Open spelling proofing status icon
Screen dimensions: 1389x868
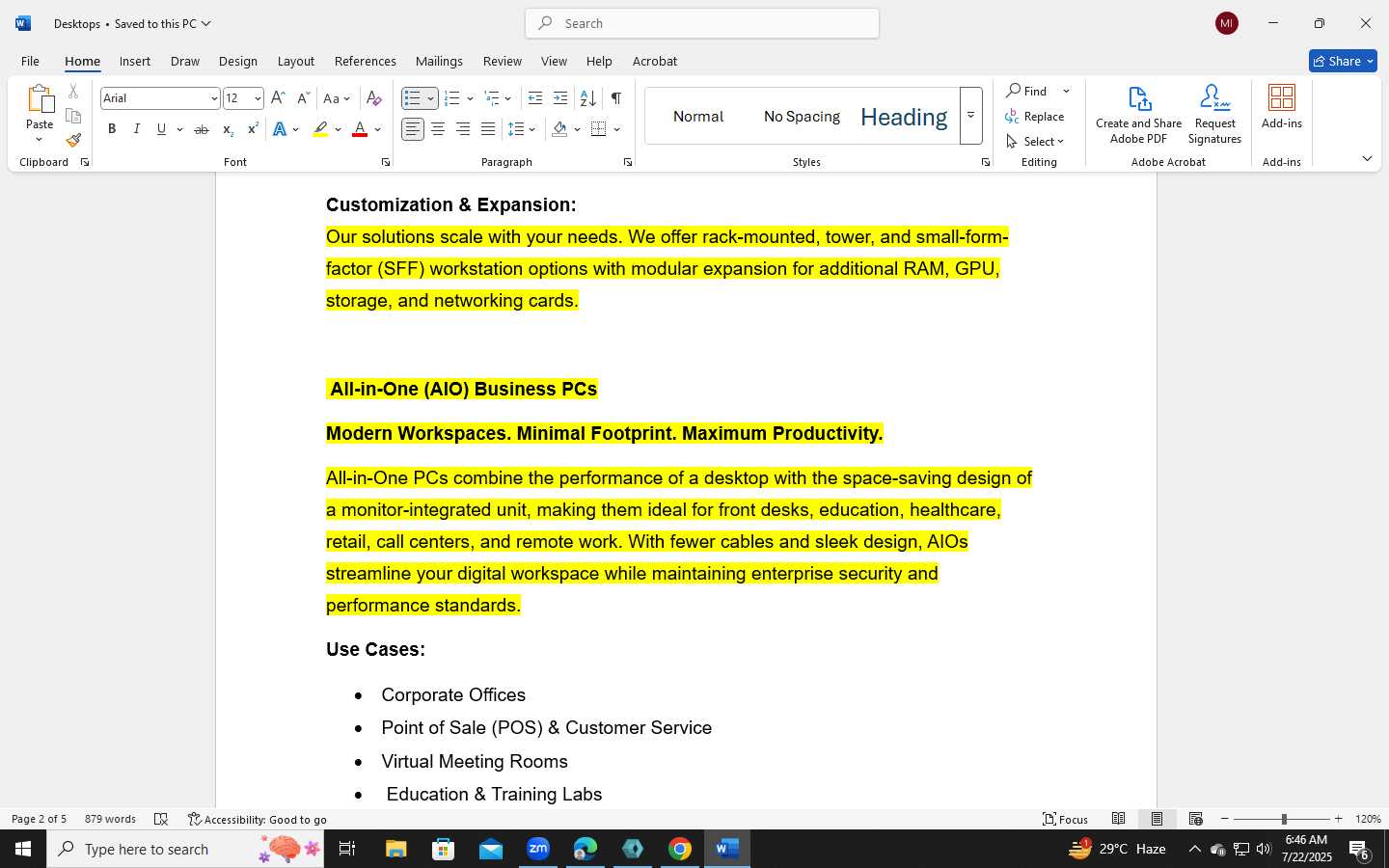[x=161, y=819]
